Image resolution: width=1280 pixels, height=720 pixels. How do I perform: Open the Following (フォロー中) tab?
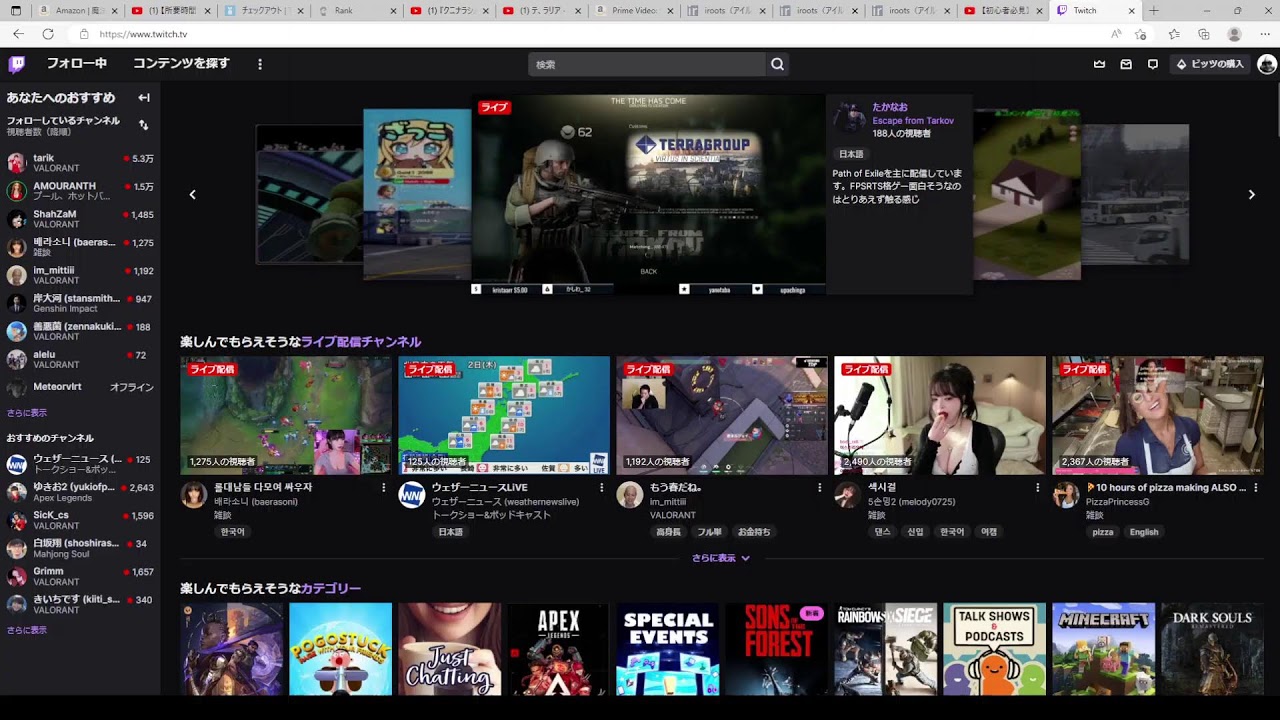pyautogui.click(x=76, y=64)
